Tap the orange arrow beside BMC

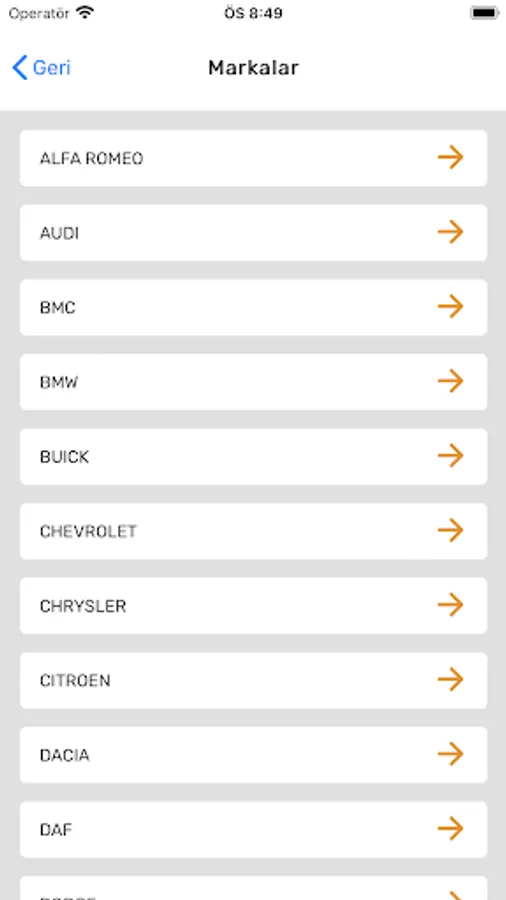[x=450, y=307]
